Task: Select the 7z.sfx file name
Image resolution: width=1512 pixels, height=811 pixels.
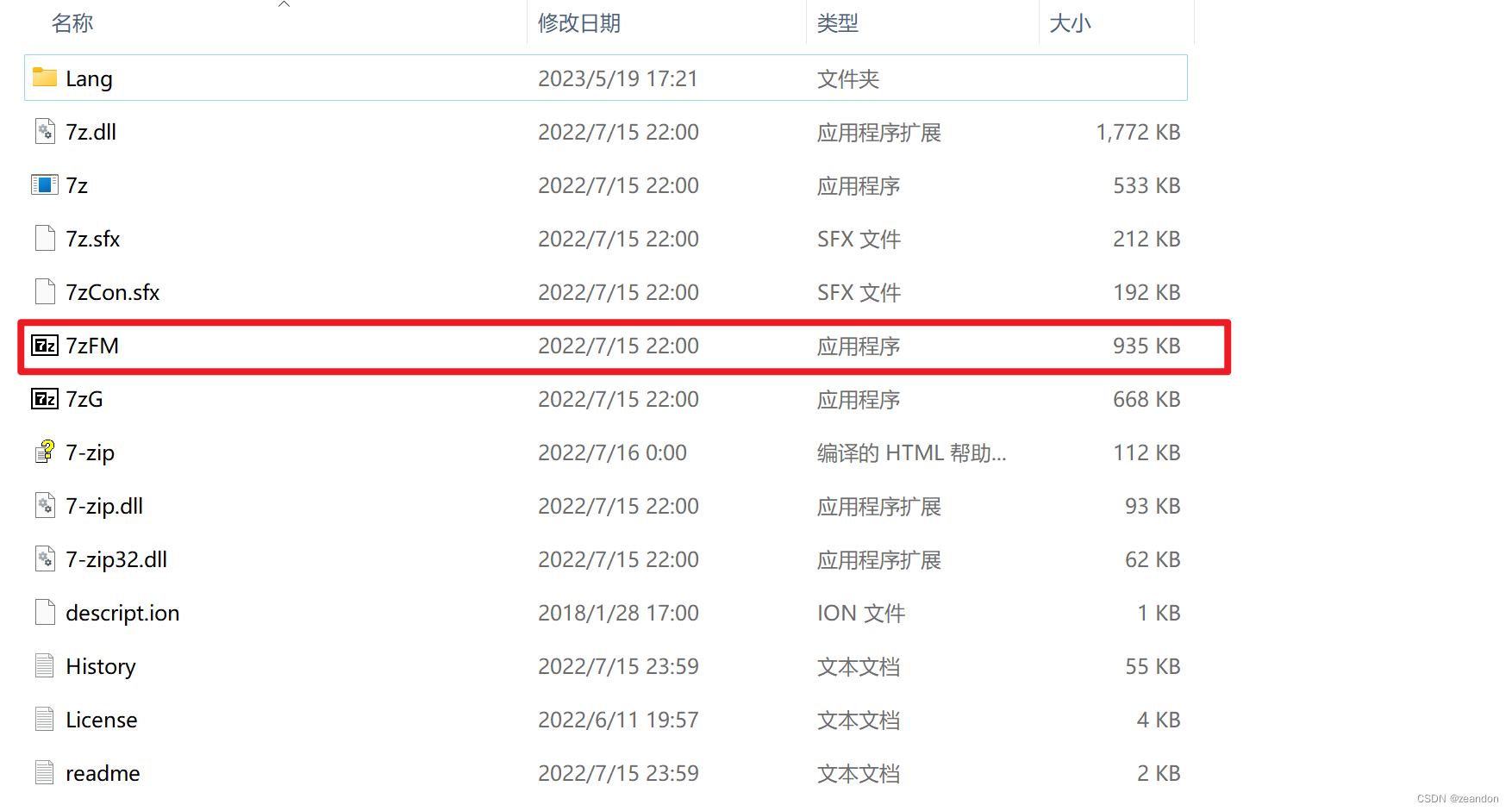Action: click(92, 239)
